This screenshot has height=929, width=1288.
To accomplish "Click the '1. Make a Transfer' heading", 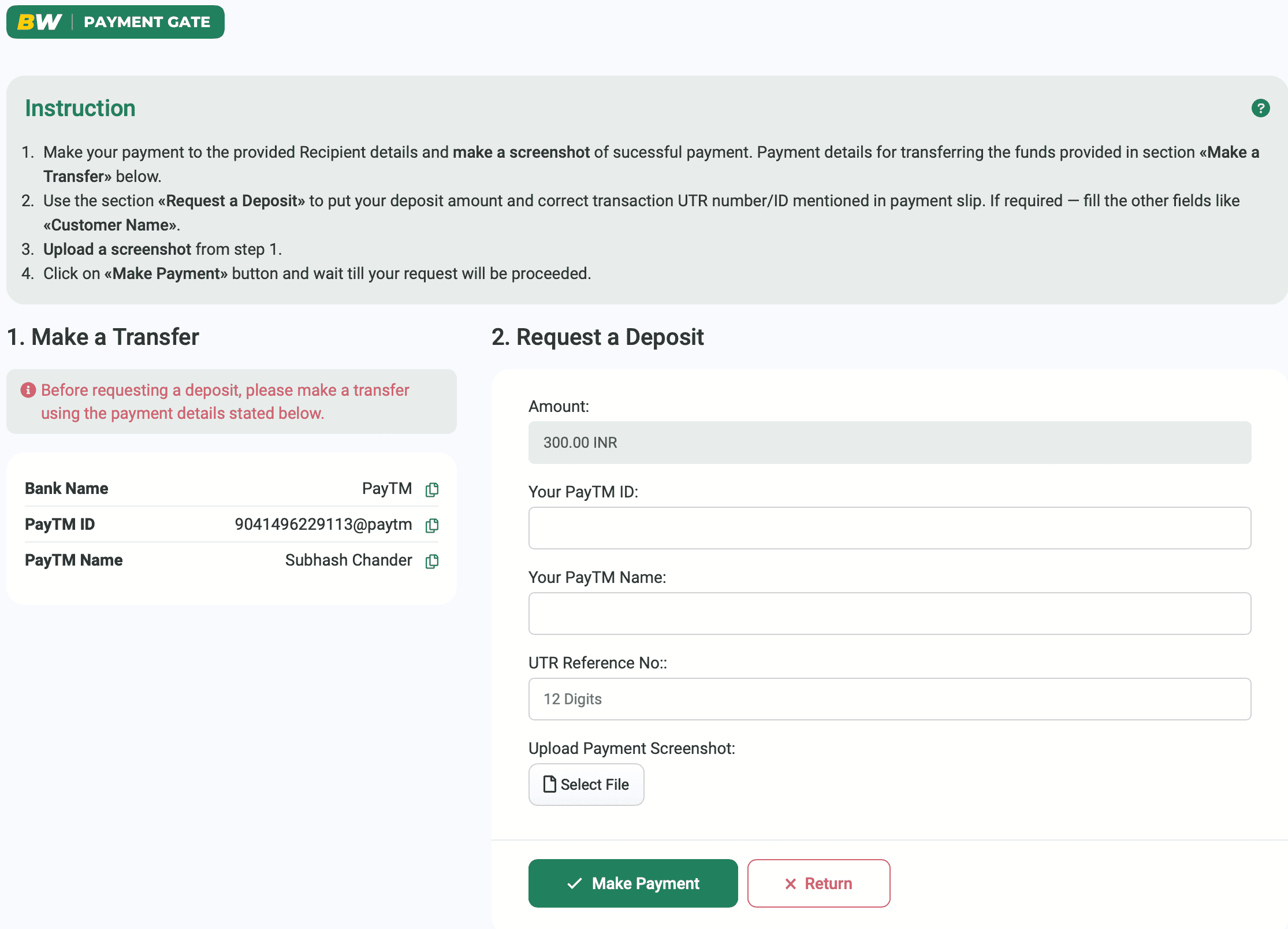I will (x=103, y=337).
